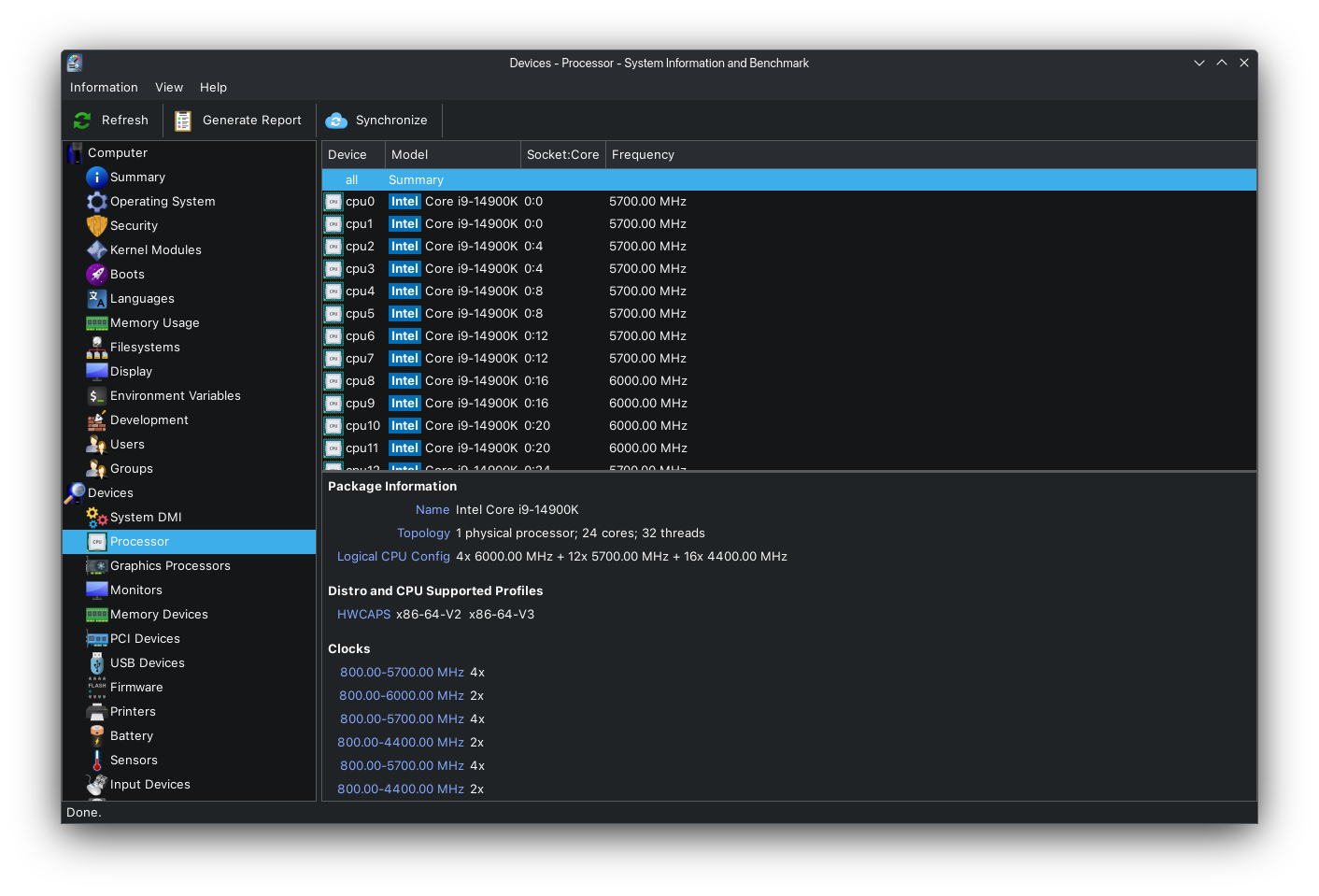
Task: Select the 'all Summary' row
Action: tap(788, 180)
